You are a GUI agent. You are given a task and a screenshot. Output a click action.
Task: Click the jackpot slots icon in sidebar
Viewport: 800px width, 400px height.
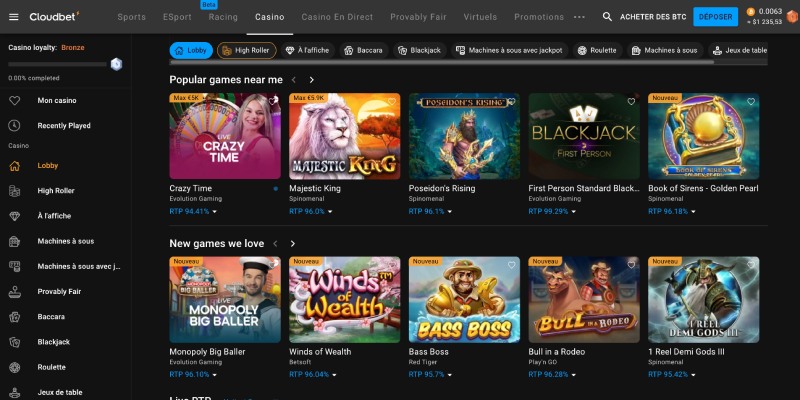[x=14, y=266]
